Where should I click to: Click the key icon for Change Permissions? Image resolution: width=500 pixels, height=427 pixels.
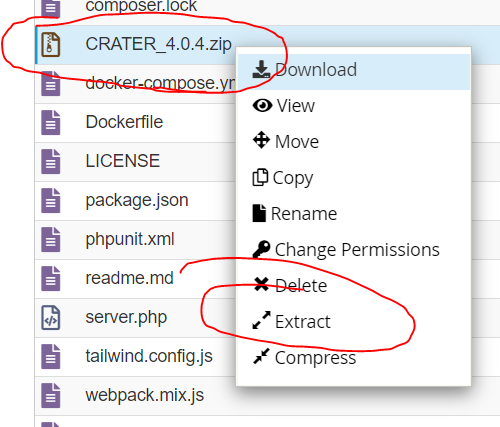coord(261,249)
